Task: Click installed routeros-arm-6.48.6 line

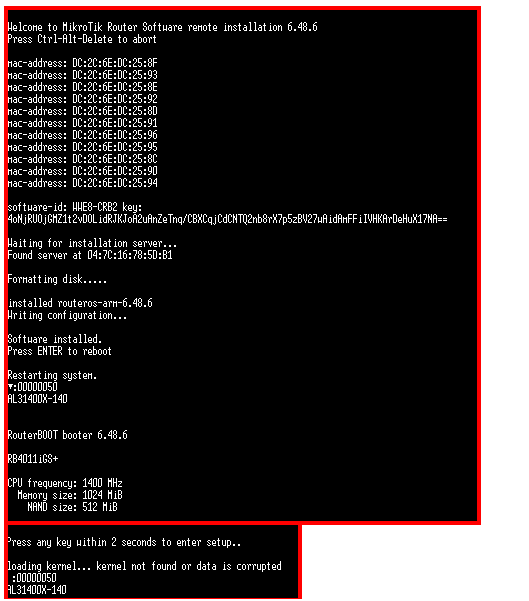Action: 80,303
